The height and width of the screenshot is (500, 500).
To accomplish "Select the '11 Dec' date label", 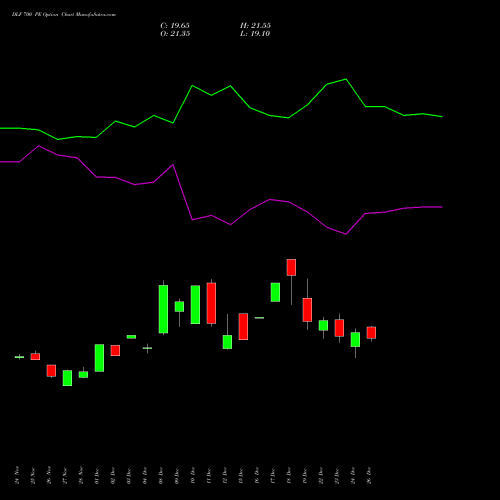I will (x=209, y=475).
